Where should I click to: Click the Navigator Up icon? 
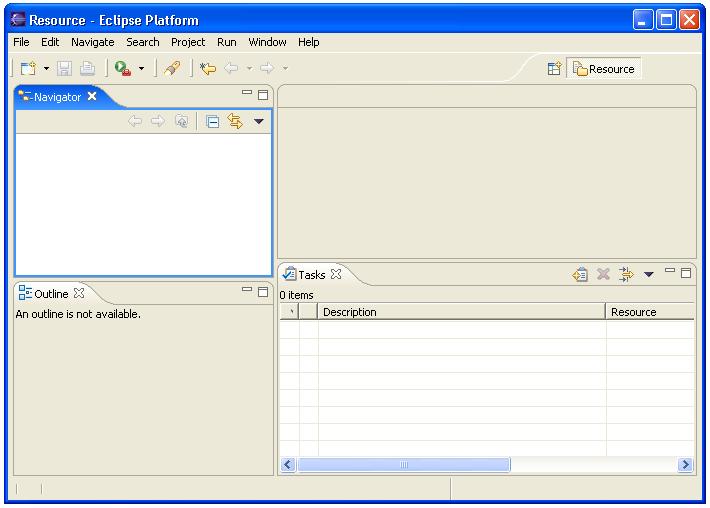pos(182,121)
